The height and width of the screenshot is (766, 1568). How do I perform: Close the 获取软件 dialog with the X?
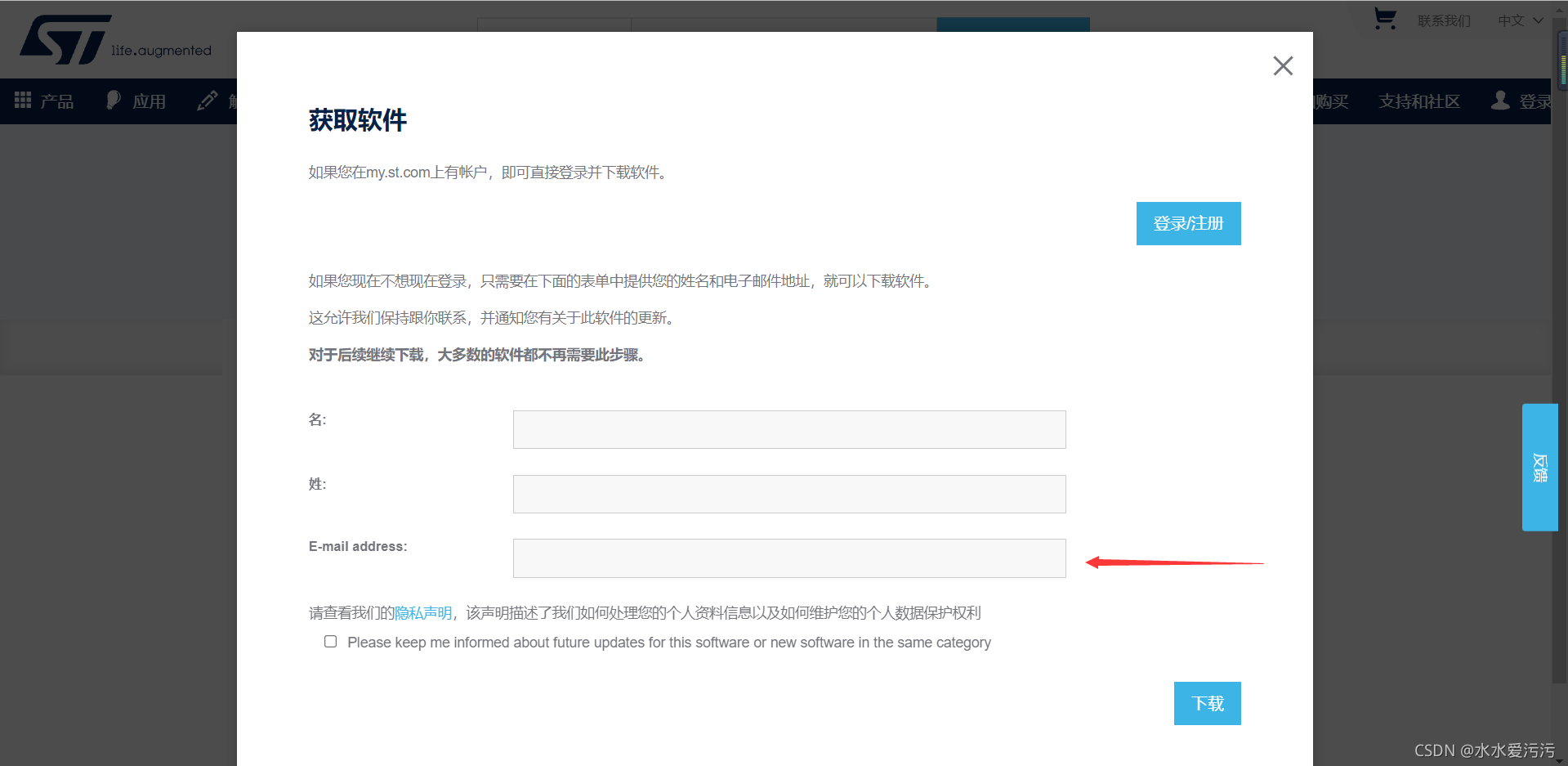click(x=1283, y=65)
